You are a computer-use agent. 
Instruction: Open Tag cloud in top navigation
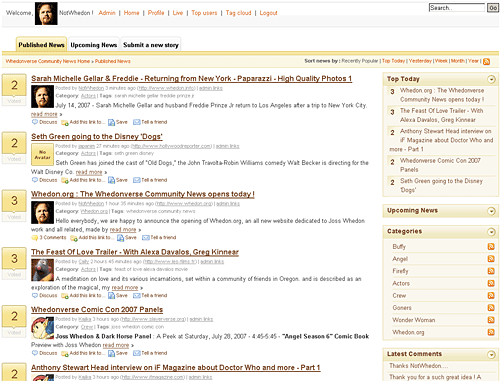point(238,13)
